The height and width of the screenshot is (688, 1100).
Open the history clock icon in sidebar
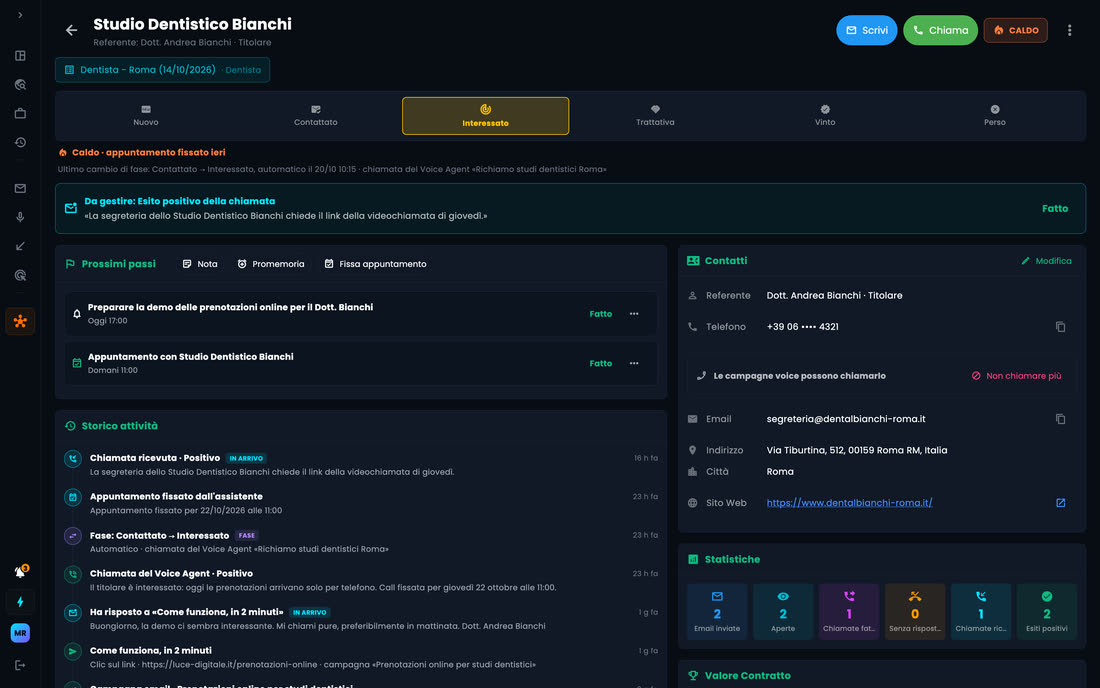click(x=20, y=142)
